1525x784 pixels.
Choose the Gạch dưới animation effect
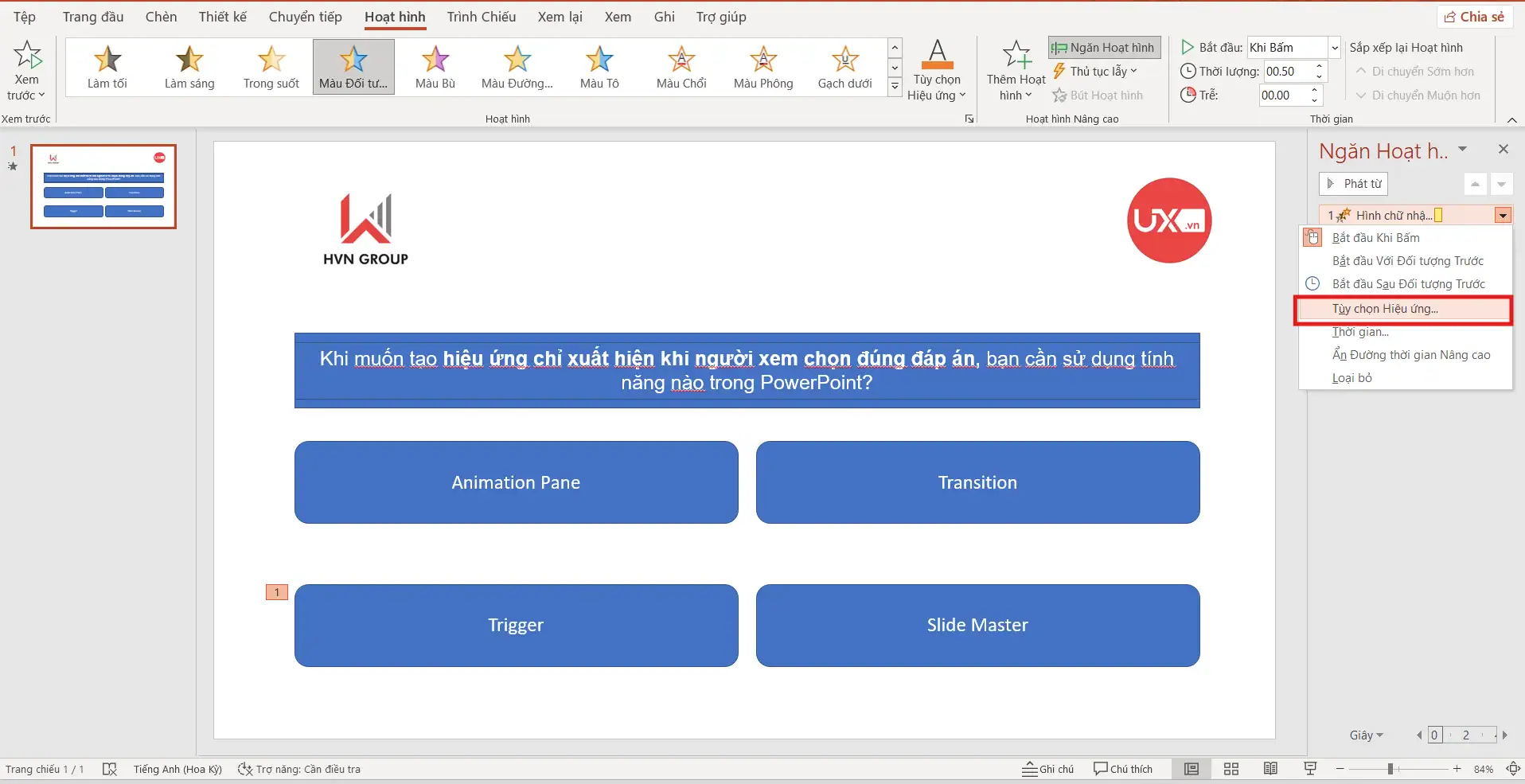(844, 67)
